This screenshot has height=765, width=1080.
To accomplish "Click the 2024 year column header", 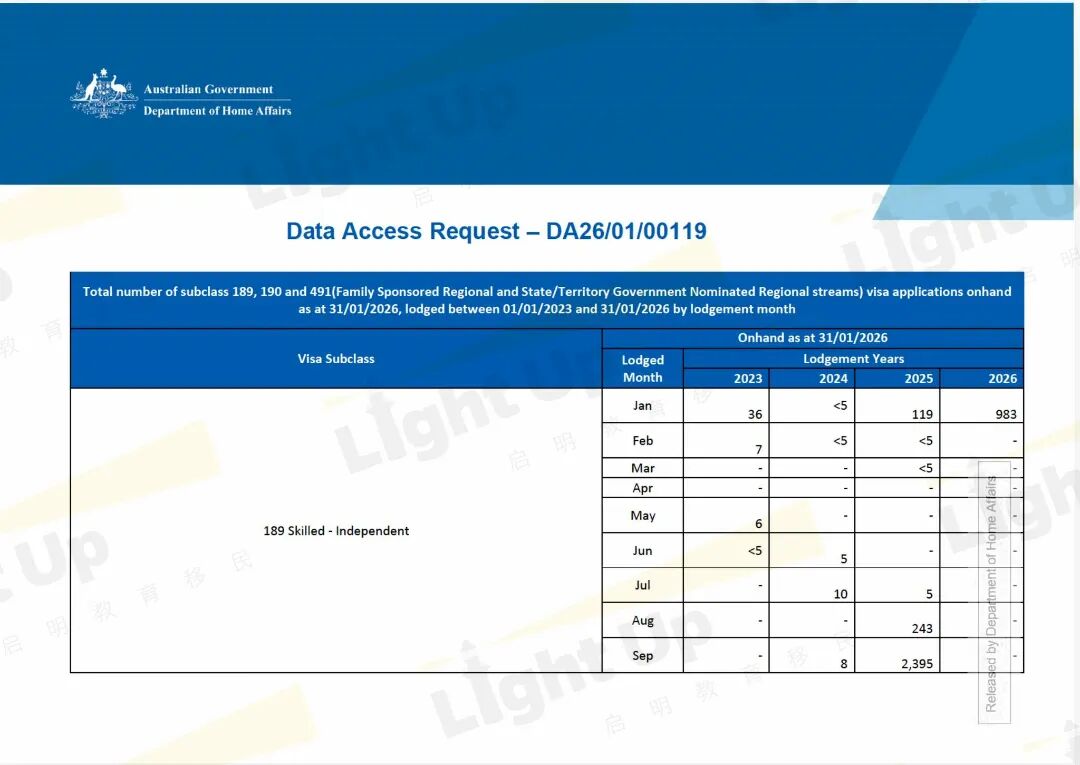I will pos(833,378).
